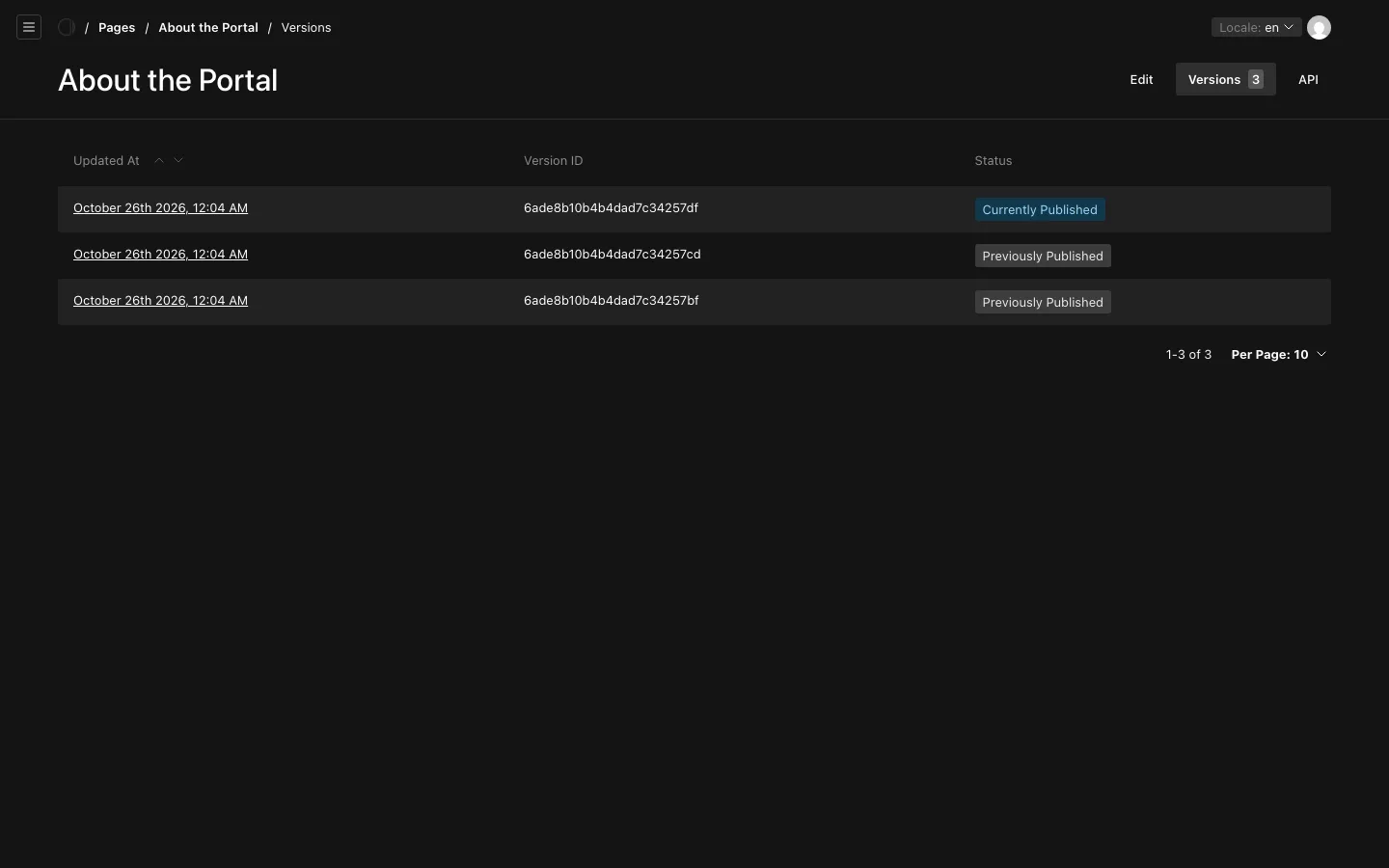
Task: Click the Updated At column header
Action: (x=106, y=160)
